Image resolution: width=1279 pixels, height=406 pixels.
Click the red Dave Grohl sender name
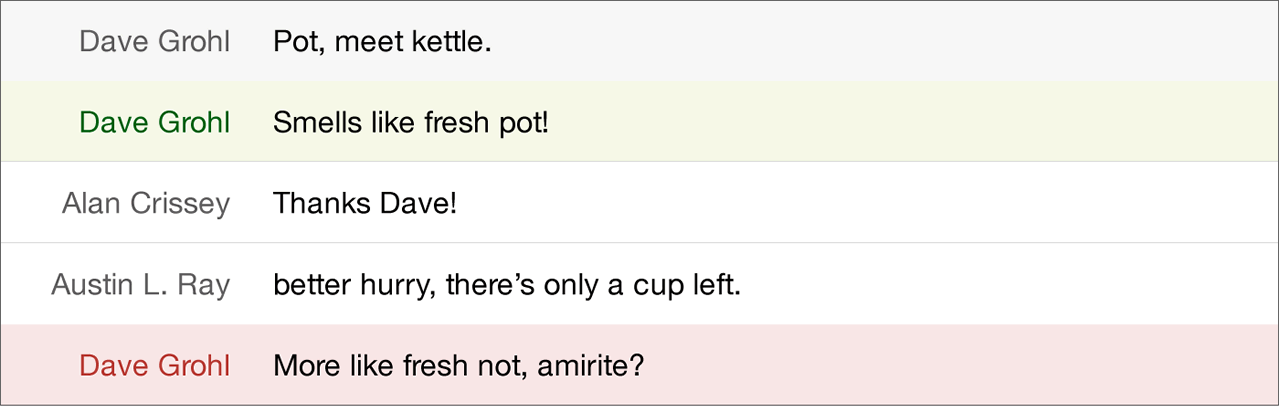(154, 366)
